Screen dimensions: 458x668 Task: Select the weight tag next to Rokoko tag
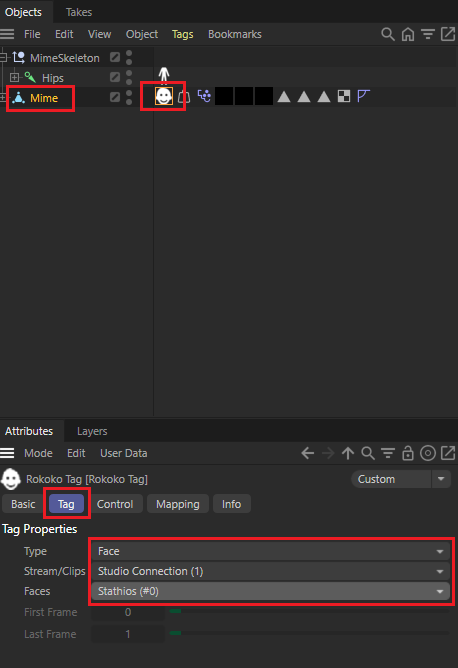point(184,97)
